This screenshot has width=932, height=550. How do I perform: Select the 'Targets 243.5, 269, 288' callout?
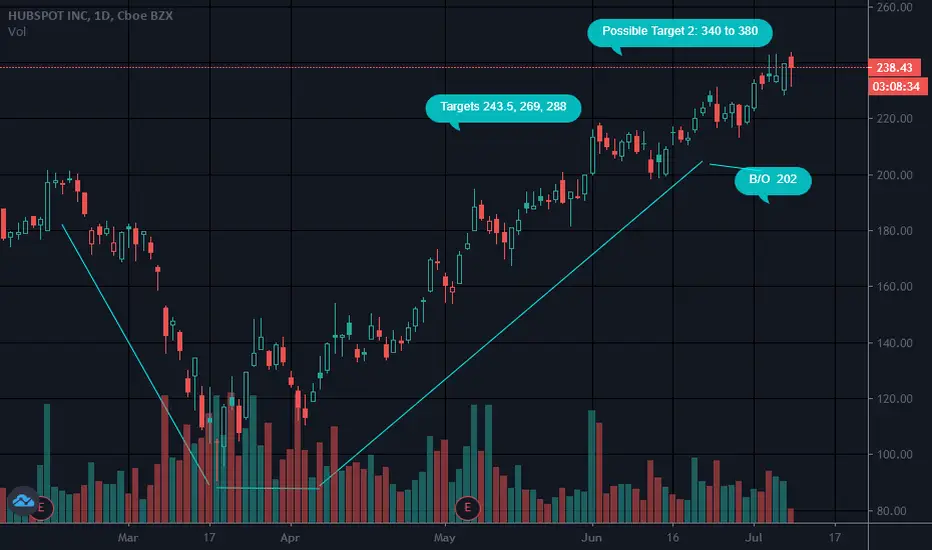(x=503, y=108)
